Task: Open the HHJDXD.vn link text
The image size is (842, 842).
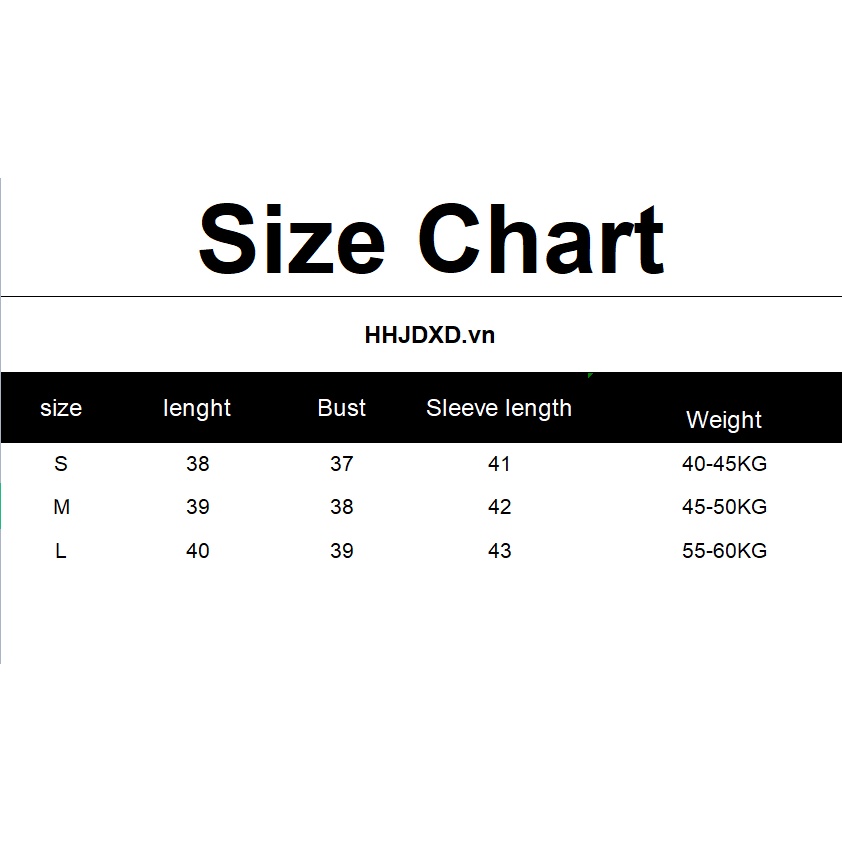Action: tap(430, 335)
